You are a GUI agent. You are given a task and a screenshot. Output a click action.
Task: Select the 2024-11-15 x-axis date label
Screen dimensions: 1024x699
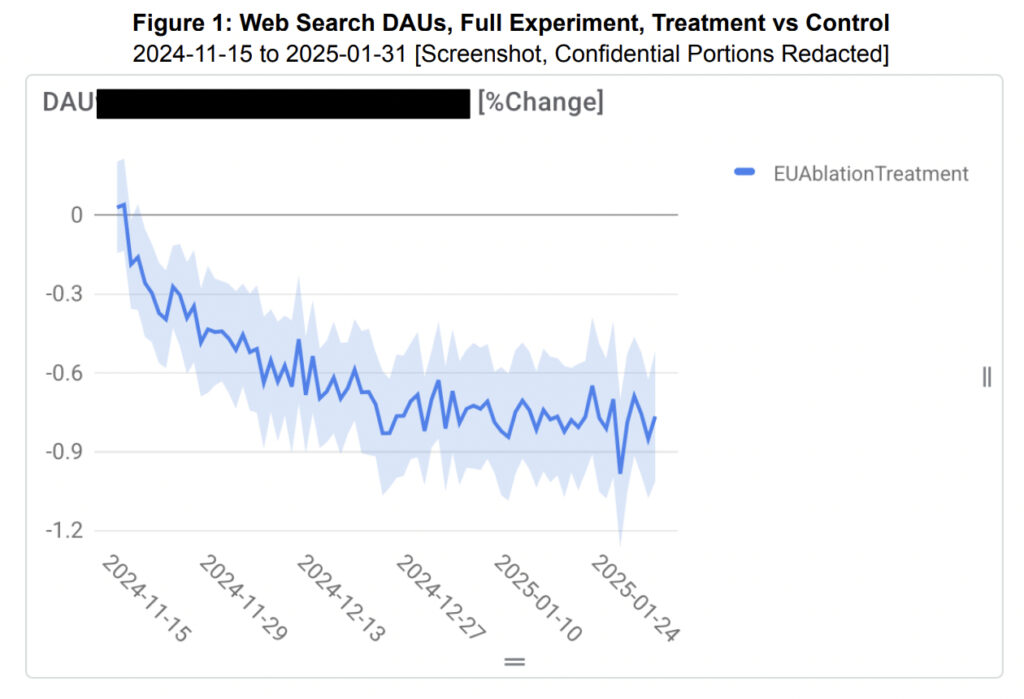click(x=146, y=599)
